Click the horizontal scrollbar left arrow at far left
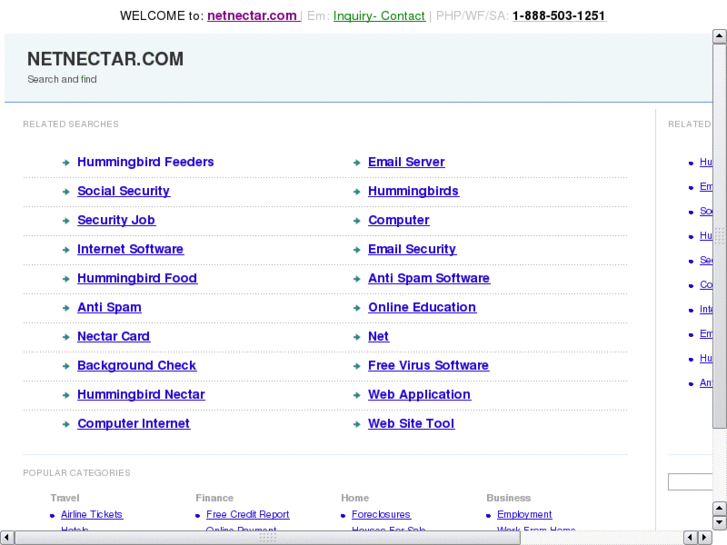The height and width of the screenshot is (545, 727). tap(6, 537)
